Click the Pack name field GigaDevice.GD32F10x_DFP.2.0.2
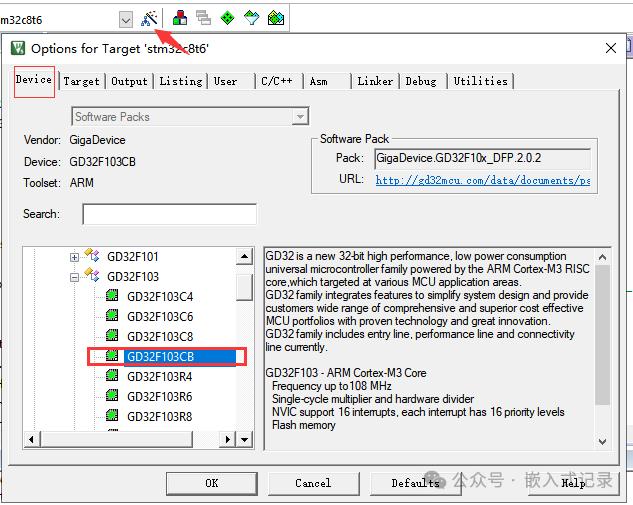 coord(482,158)
